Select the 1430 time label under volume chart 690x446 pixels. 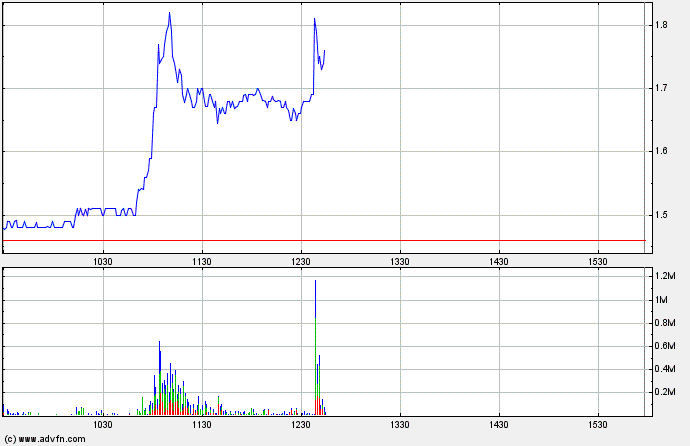pyautogui.click(x=498, y=426)
